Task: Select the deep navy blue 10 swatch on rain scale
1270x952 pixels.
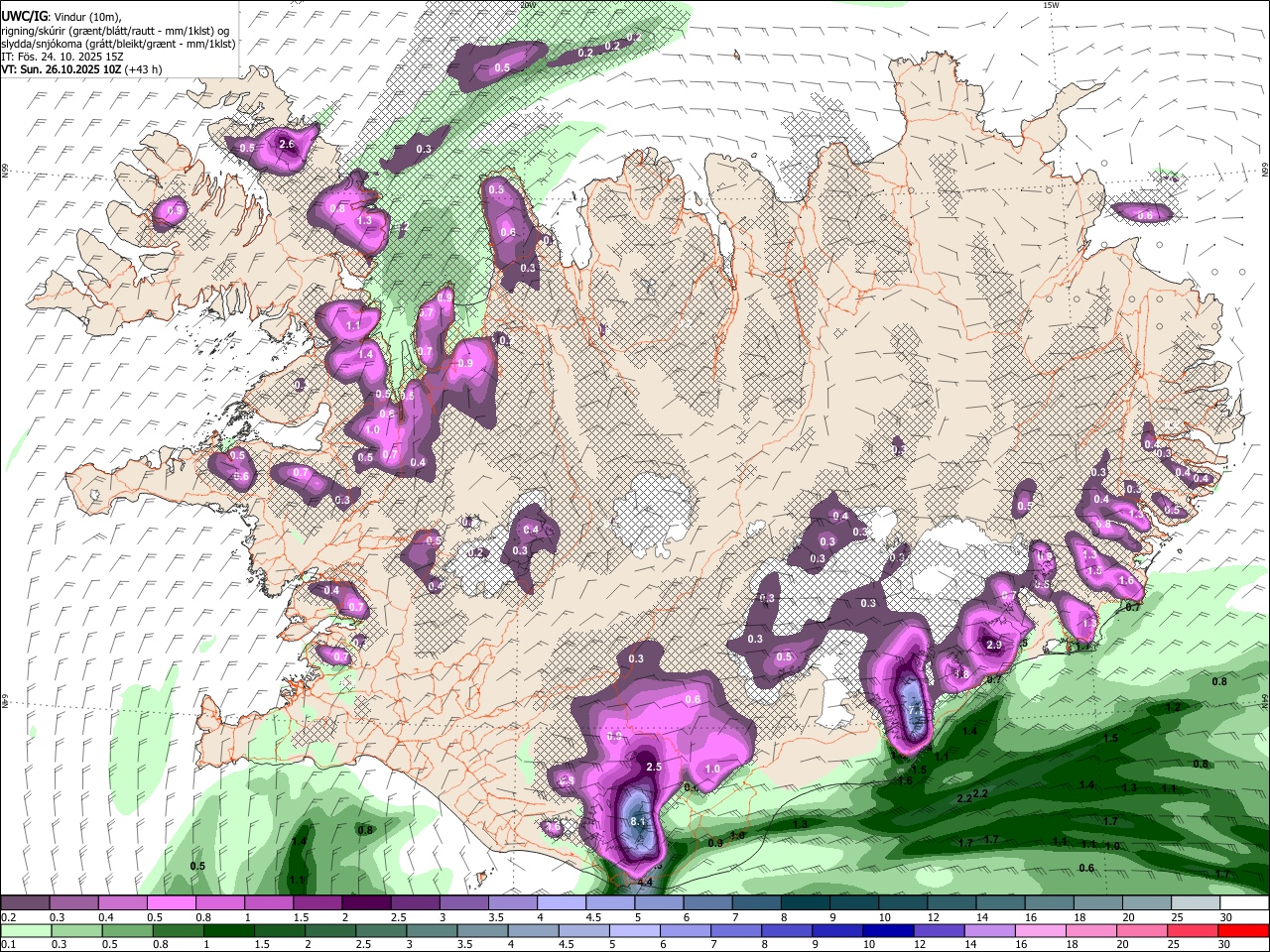Action: pyautogui.click(x=888, y=931)
